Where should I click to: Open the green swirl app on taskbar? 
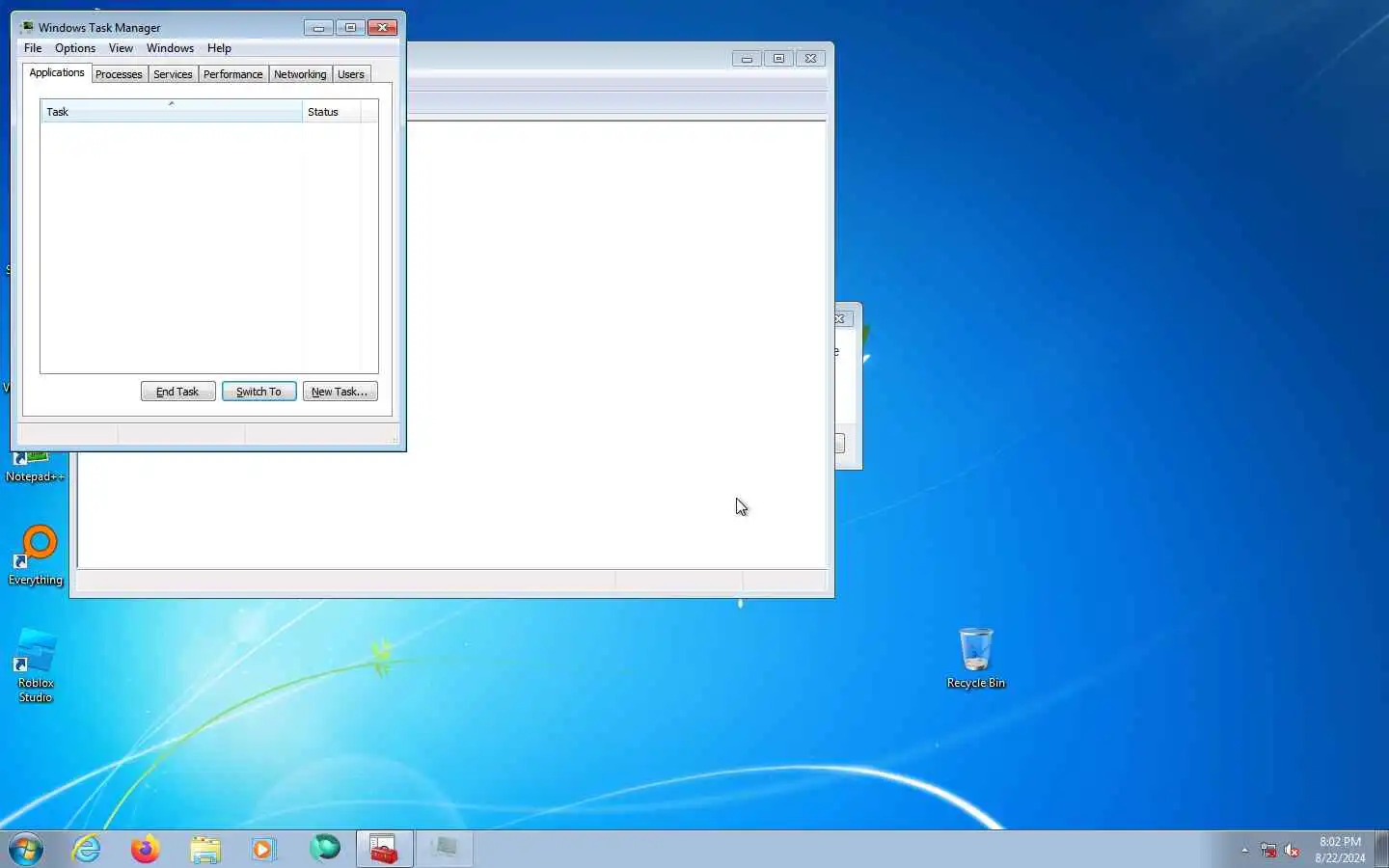tap(324, 848)
